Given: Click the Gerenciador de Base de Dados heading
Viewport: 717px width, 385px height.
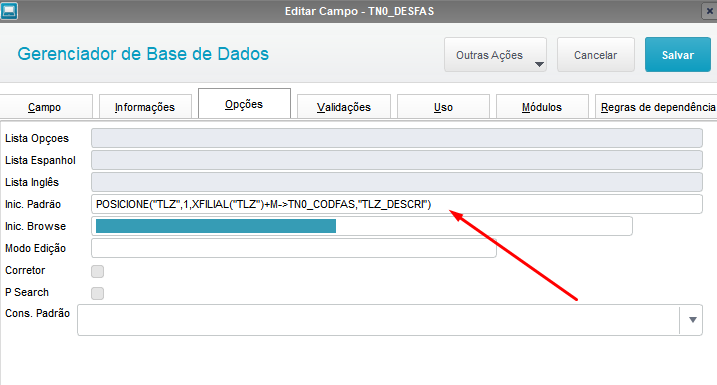Looking at the screenshot, I should (x=143, y=54).
